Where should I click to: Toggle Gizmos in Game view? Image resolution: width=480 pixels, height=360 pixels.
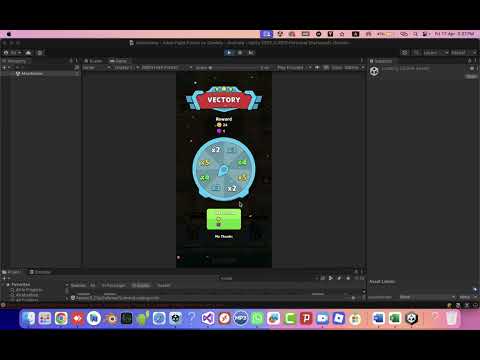[x=352, y=68]
